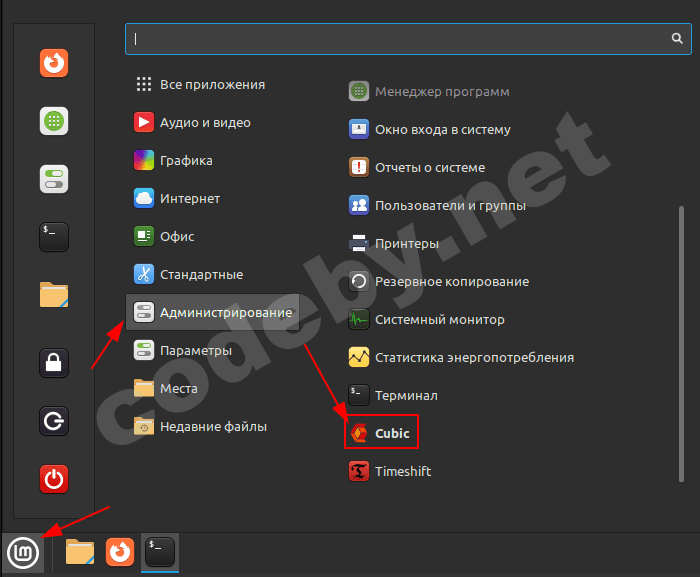Click the red power-off icon in sidebar

[x=54, y=479]
